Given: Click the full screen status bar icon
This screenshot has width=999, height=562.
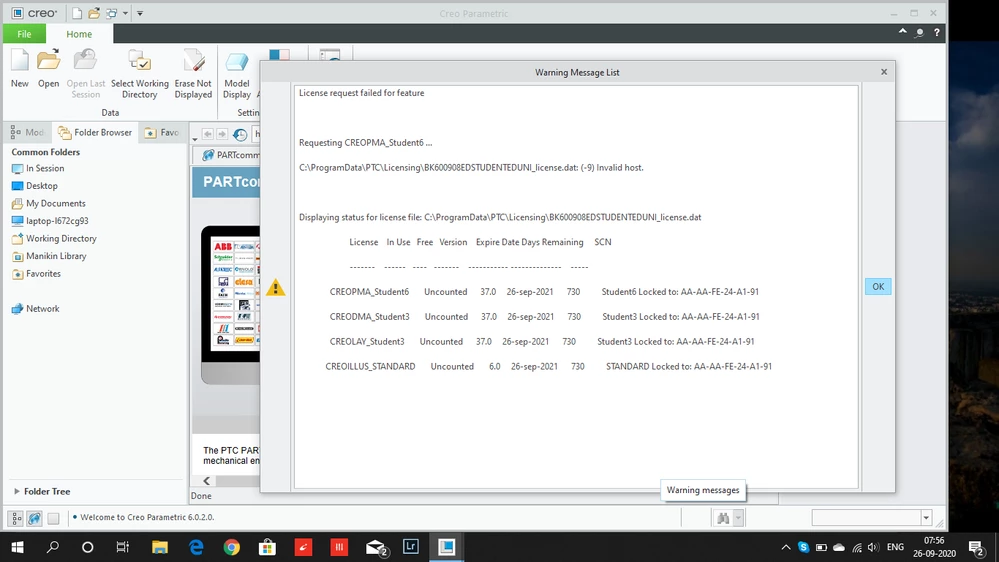Looking at the screenshot, I should click(x=54, y=518).
